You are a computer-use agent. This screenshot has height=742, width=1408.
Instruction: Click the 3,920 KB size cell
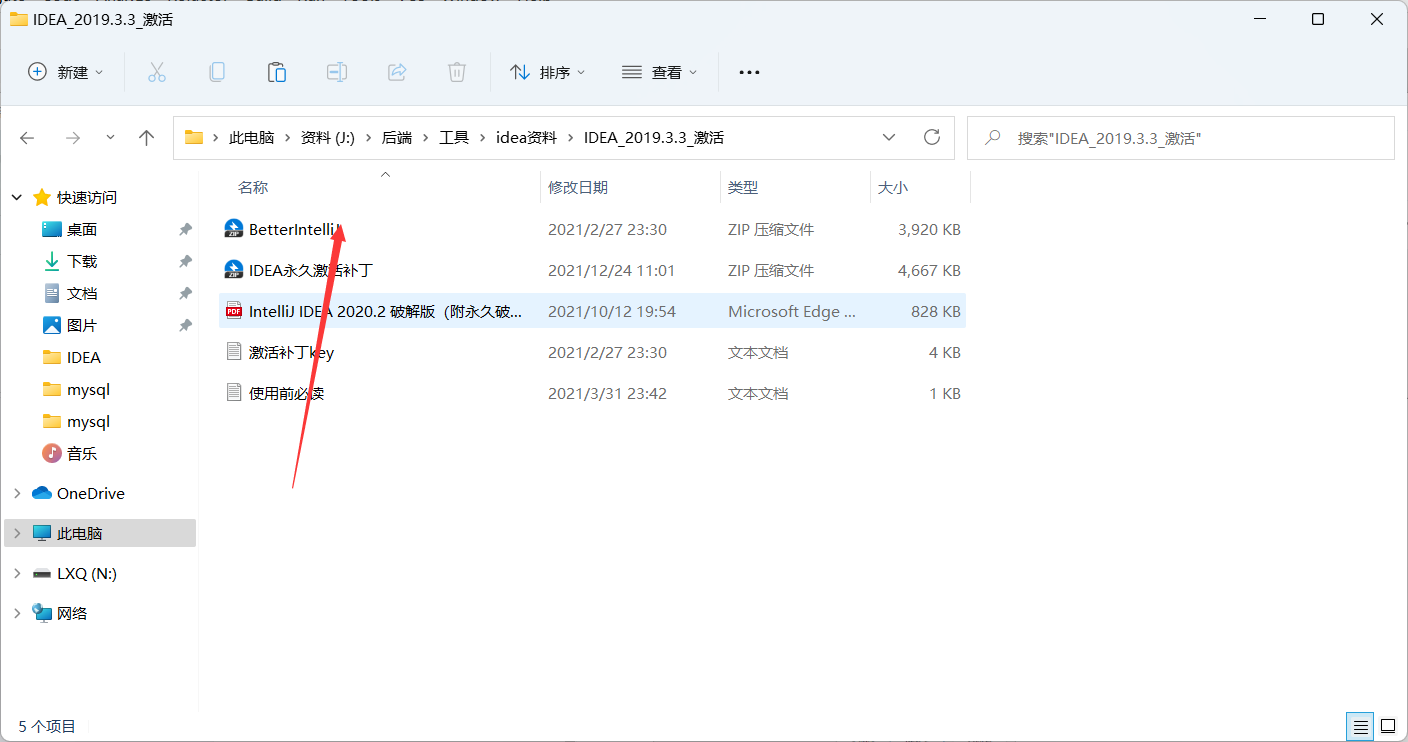(x=930, y=229)
